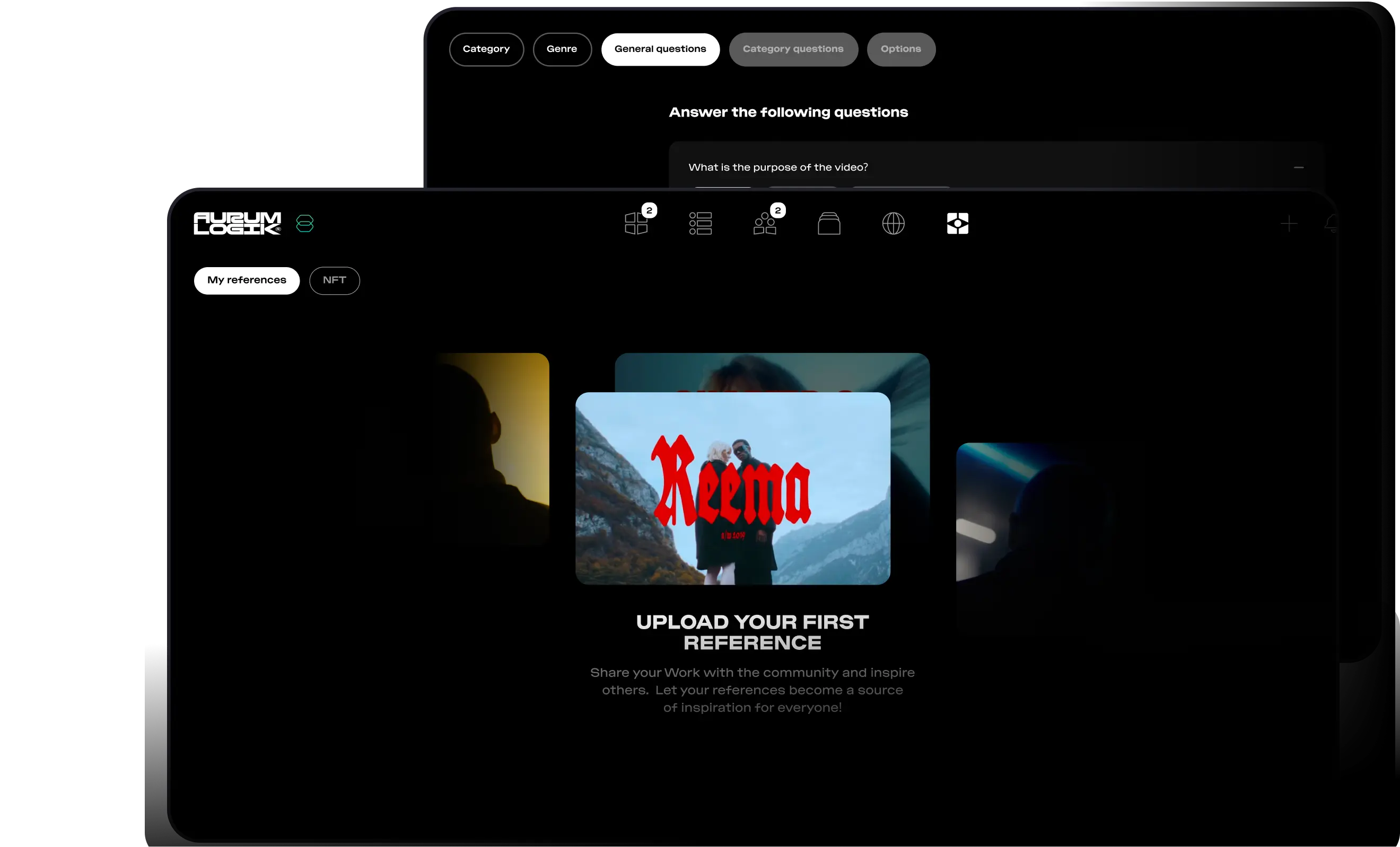
Task: Click the 'Share your Work with the community' description
Action: pos(752,690)
